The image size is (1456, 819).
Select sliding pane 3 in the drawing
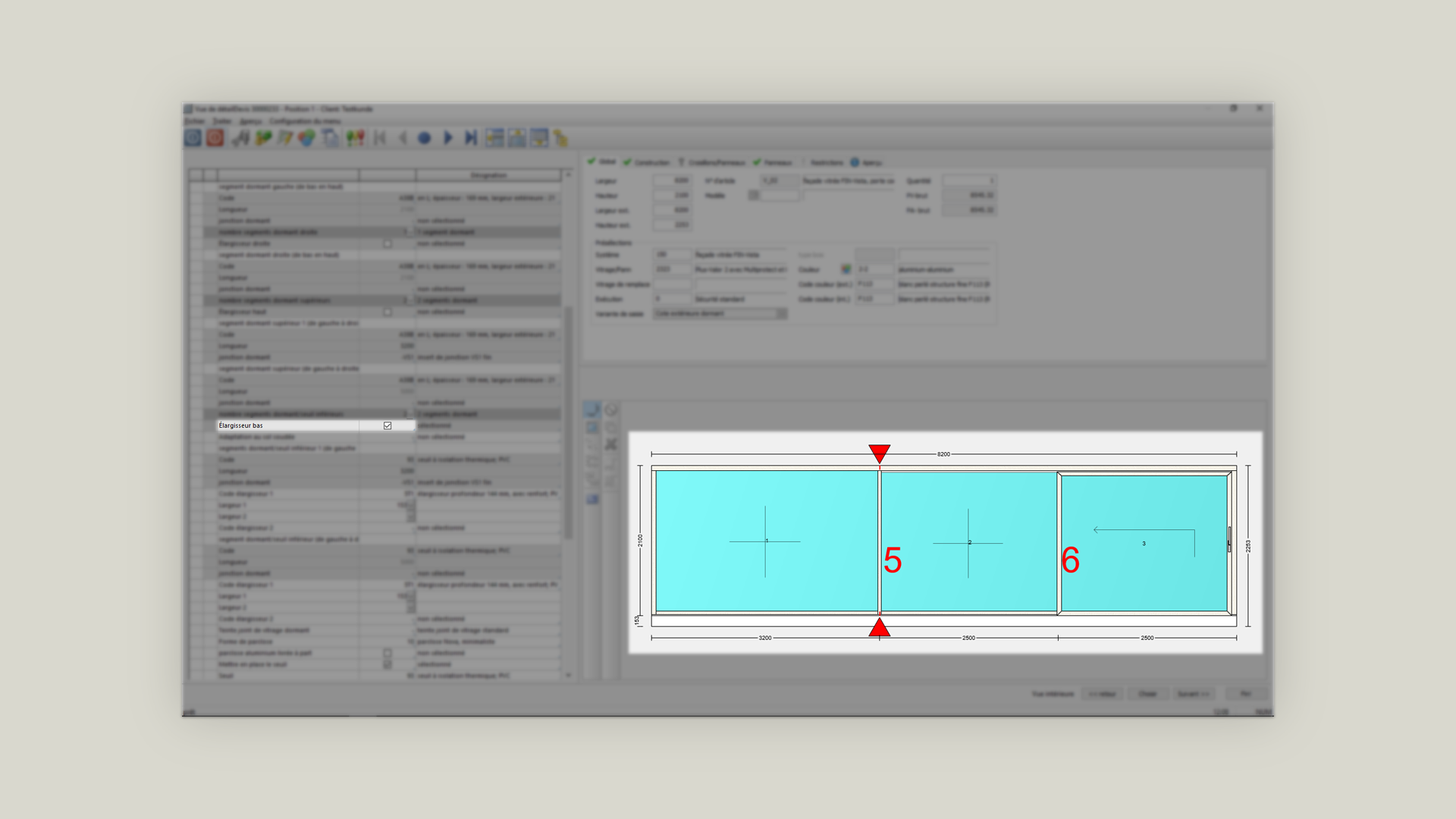[x=1144, y=543]
